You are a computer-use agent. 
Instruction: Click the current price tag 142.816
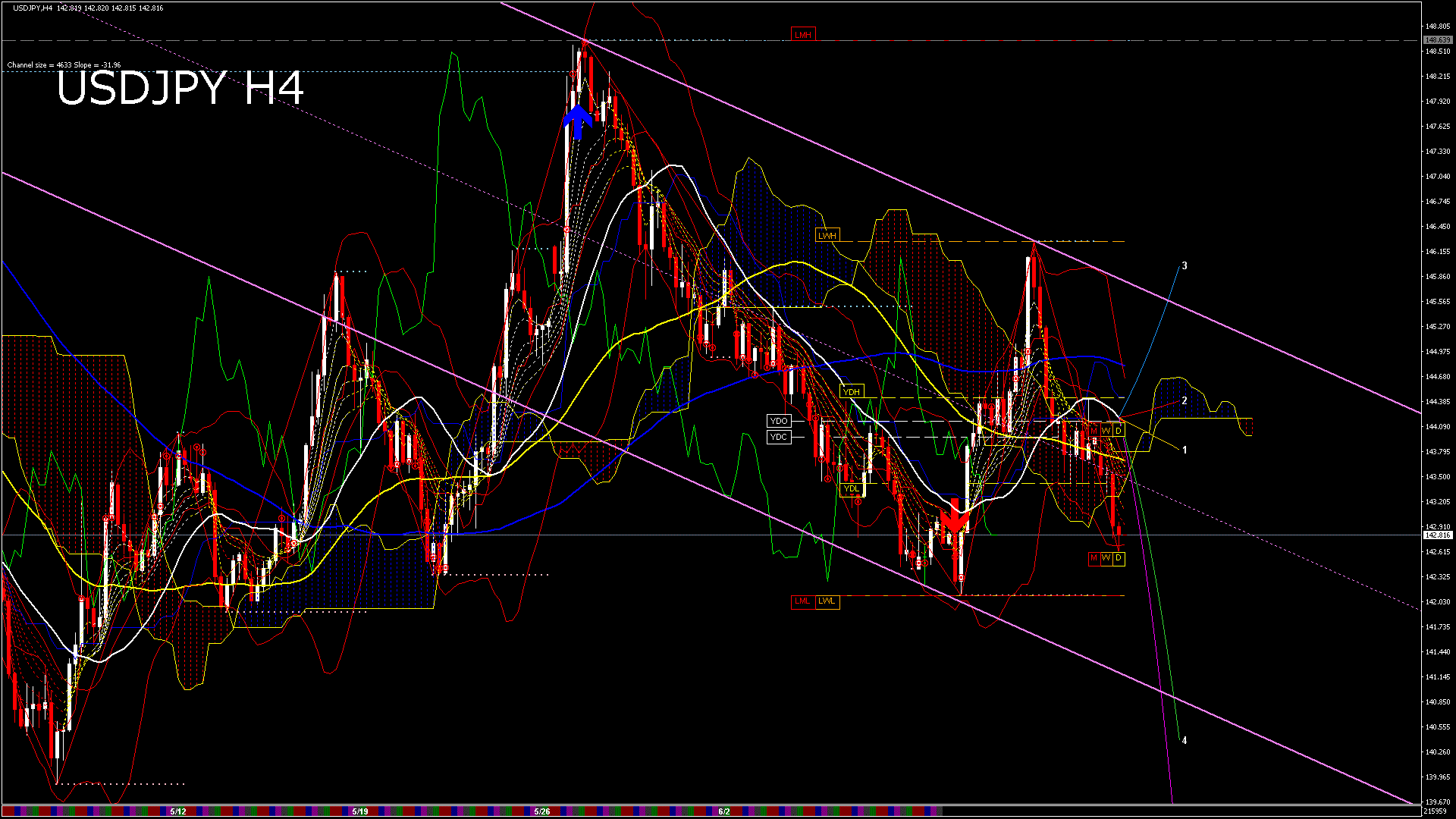pyautogui.click(x=1437, y=535)
